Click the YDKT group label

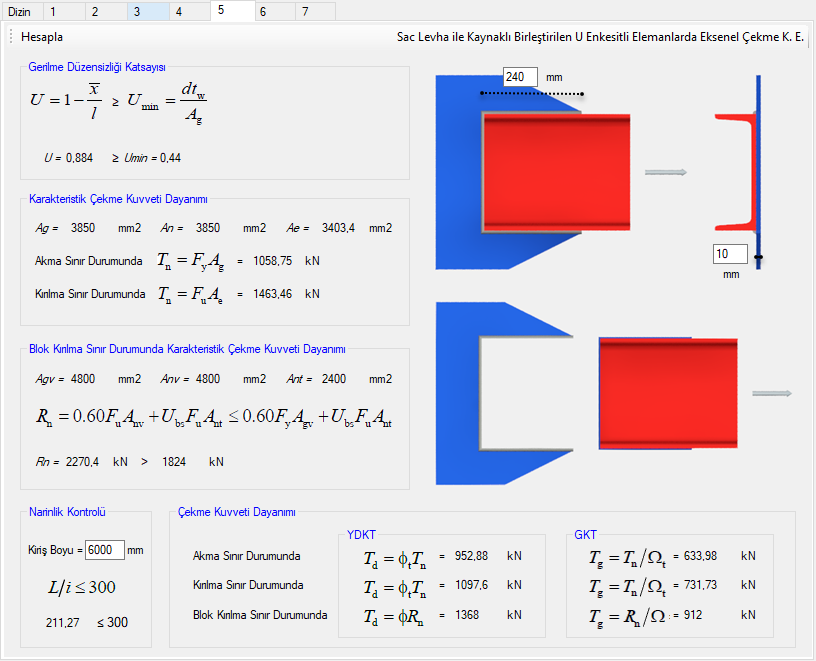[x=361, y=535]
